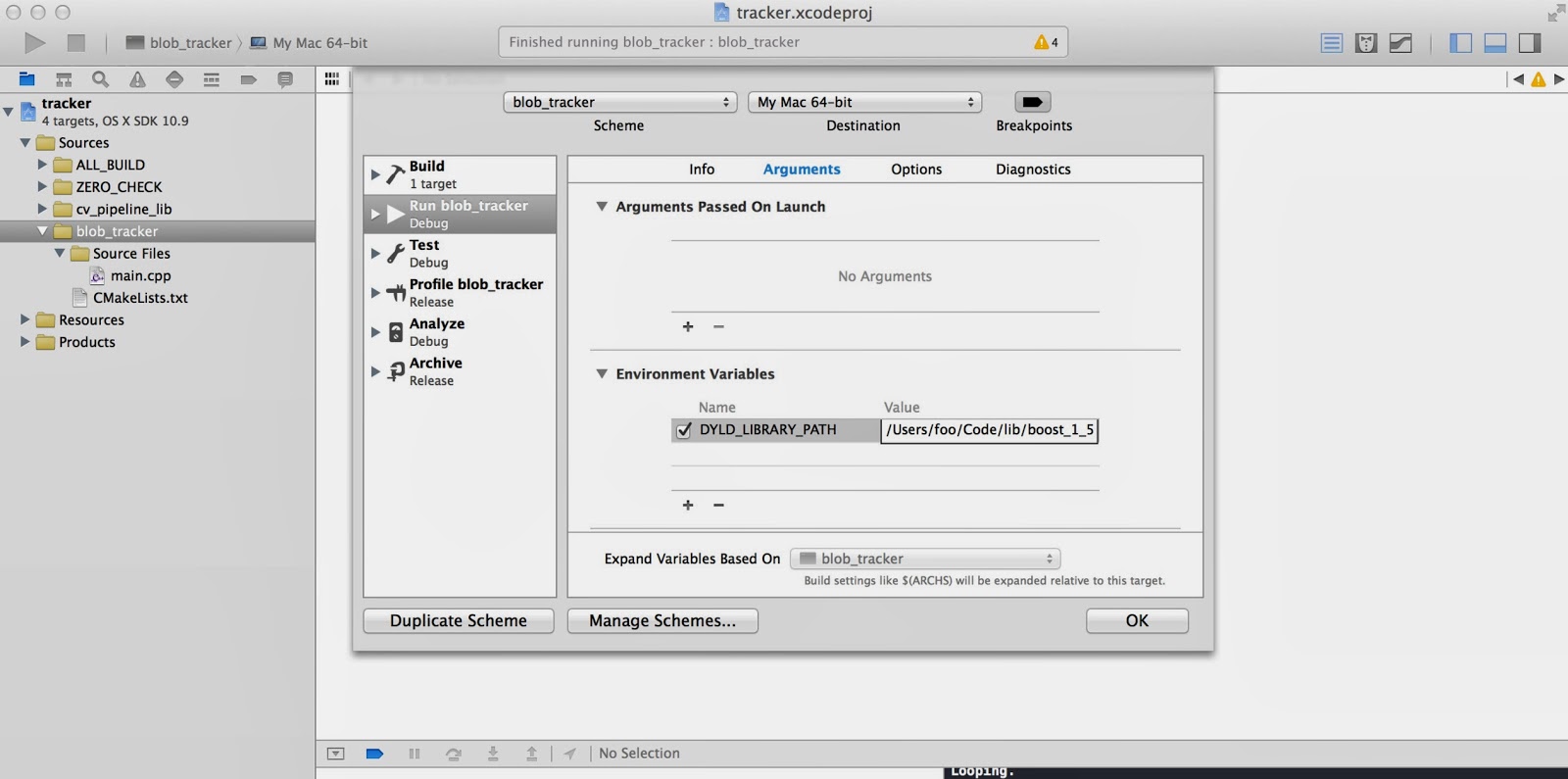Go to previous issue arrow

pyautogui.click(x=1518, y=79)
